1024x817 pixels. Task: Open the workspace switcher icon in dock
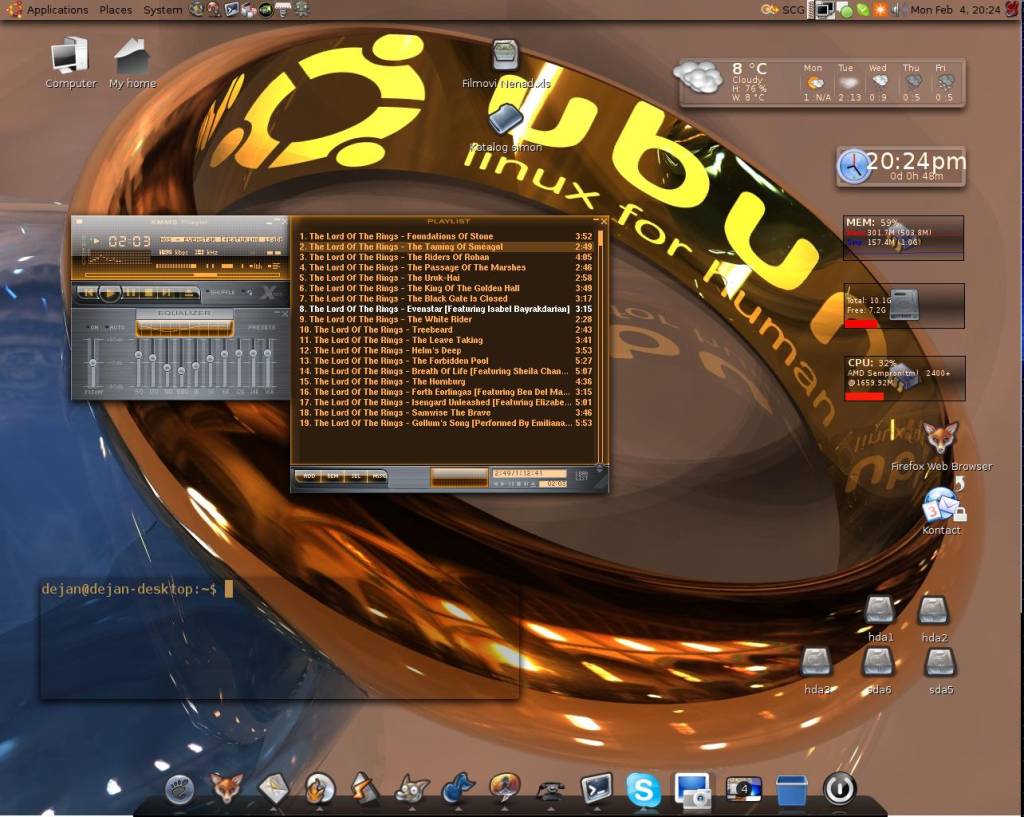click(743, 789)
